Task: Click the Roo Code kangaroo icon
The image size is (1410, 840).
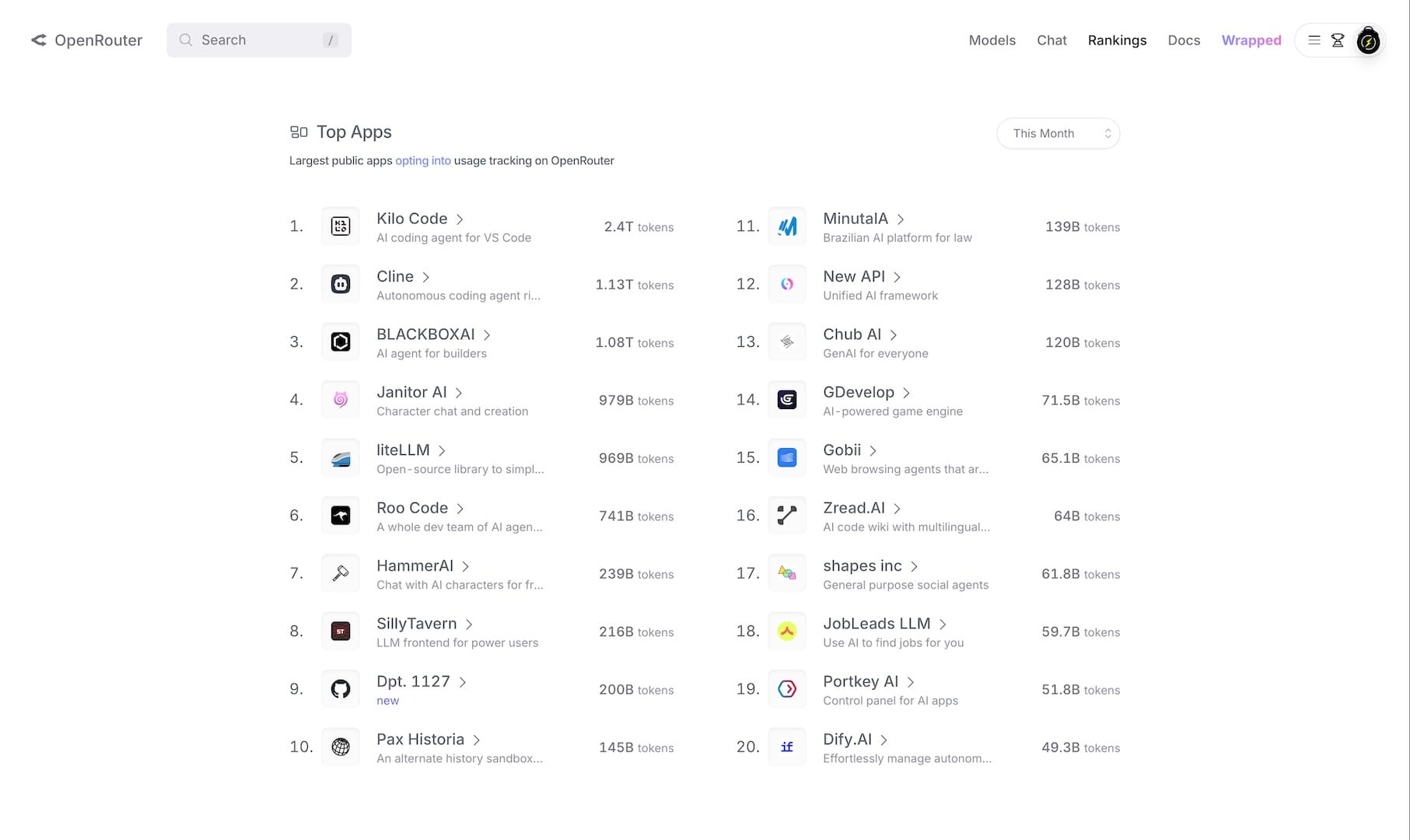Action: pos(341,516)
